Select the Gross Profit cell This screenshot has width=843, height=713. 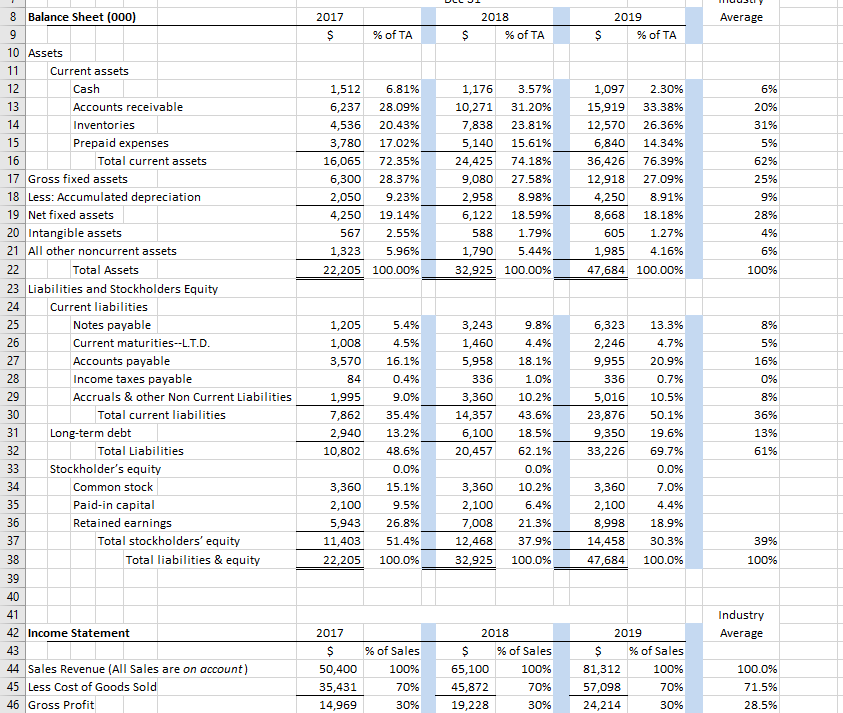[x=61, y=704]
